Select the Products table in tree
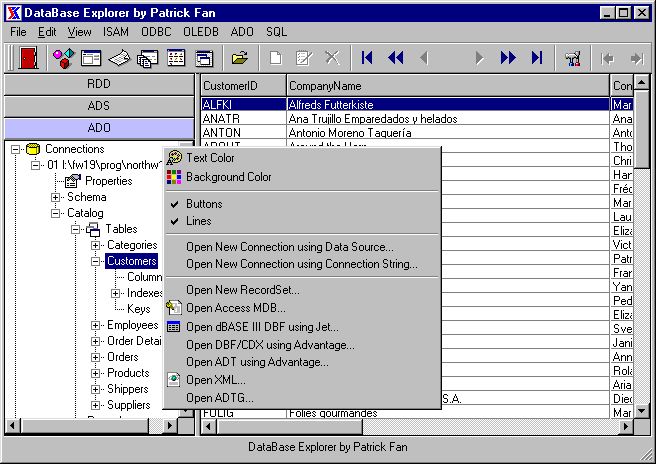This screenshot has width=656, height=464. [128, 373]
